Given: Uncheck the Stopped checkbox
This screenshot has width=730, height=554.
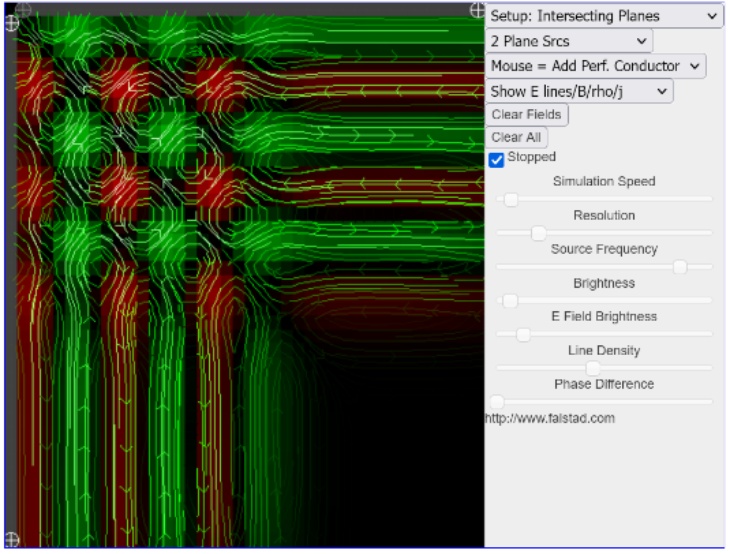Looking at the screenshot, I should pos(496,159).
